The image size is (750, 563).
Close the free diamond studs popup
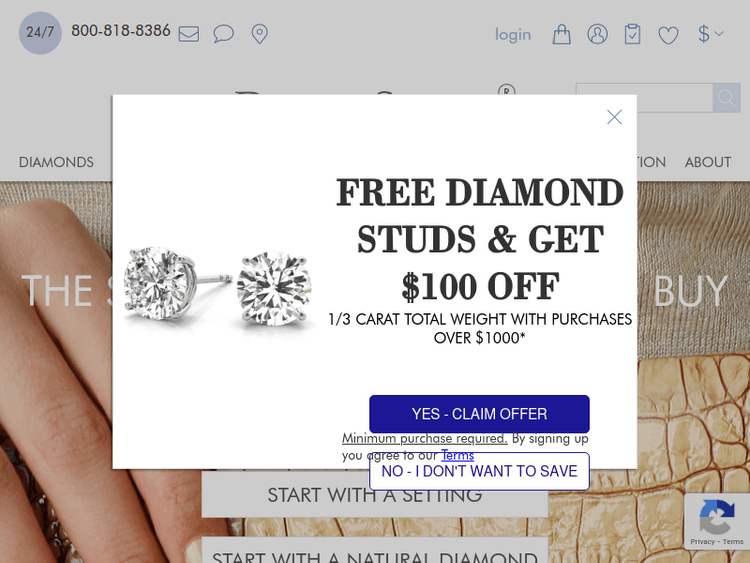[x=614, y=117]
